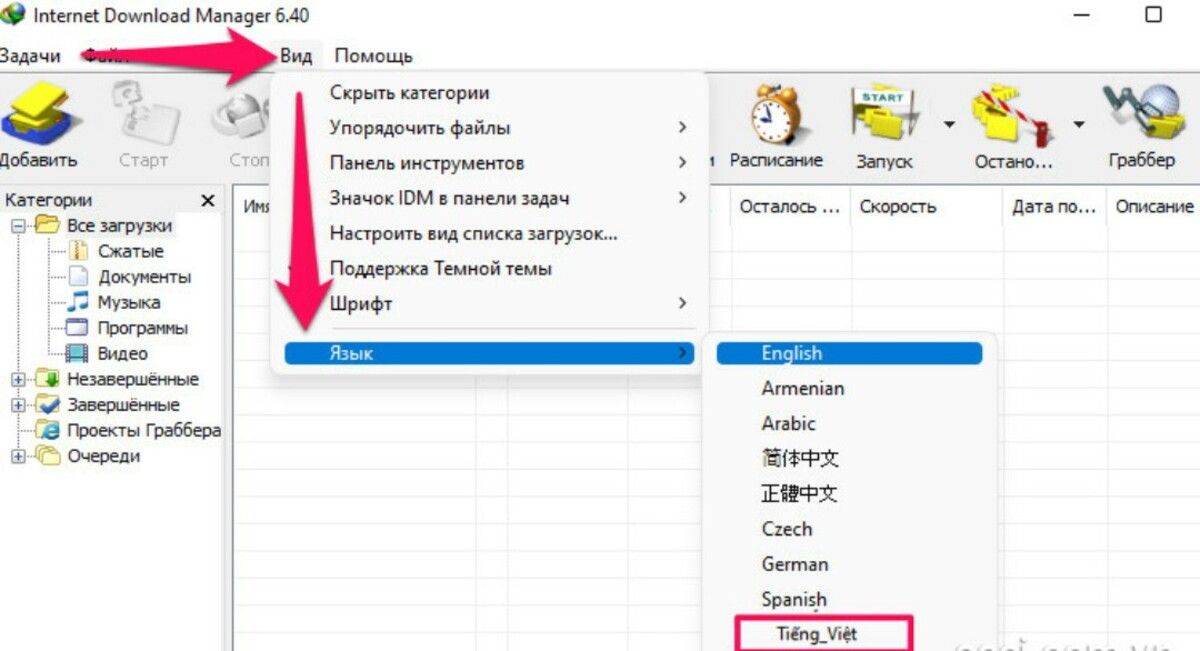The width and height of the screenshot is (1200, 651).
Task: Select the Незавершённые folder icon
Action: 47,379
